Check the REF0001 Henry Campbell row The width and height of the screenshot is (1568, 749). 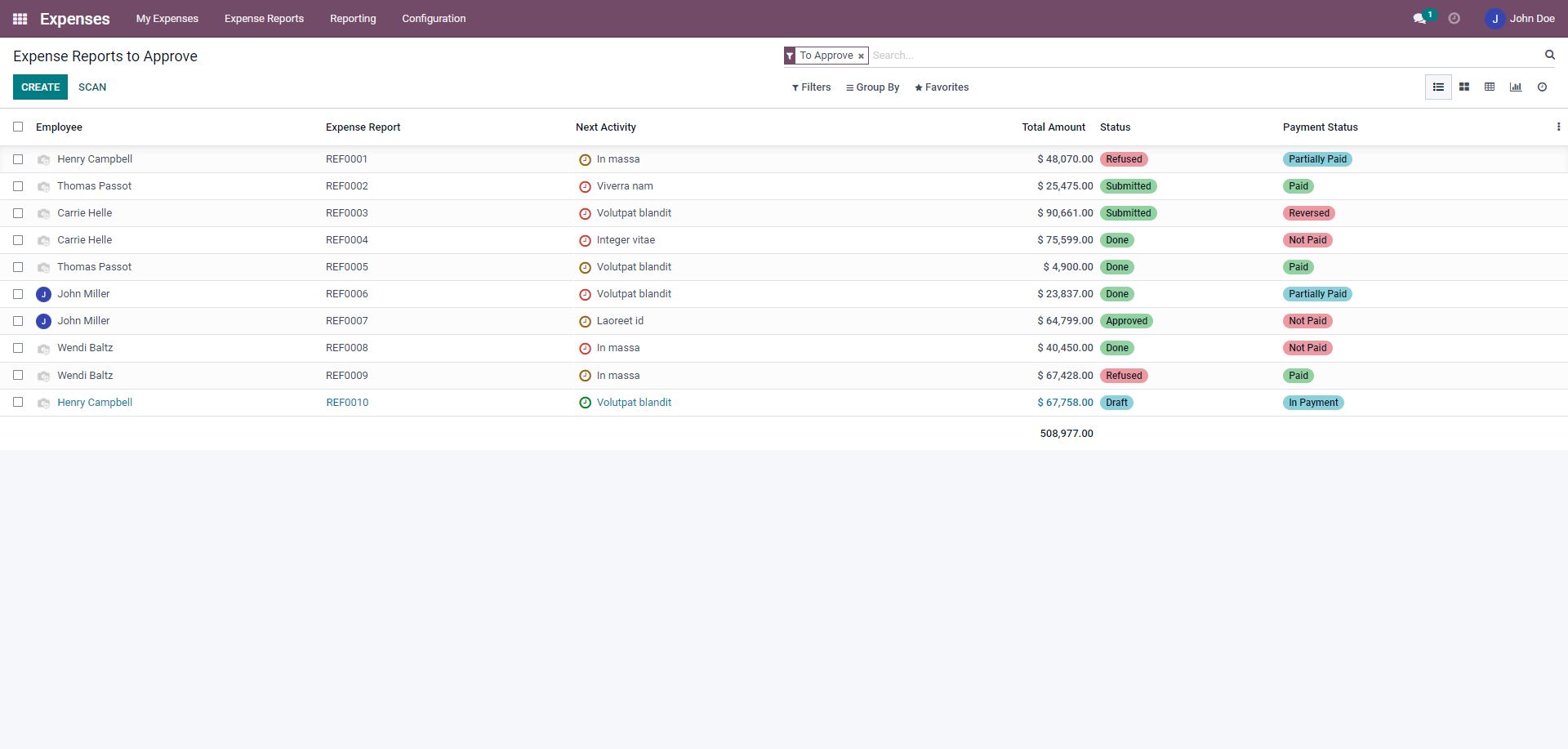[18, 159]
